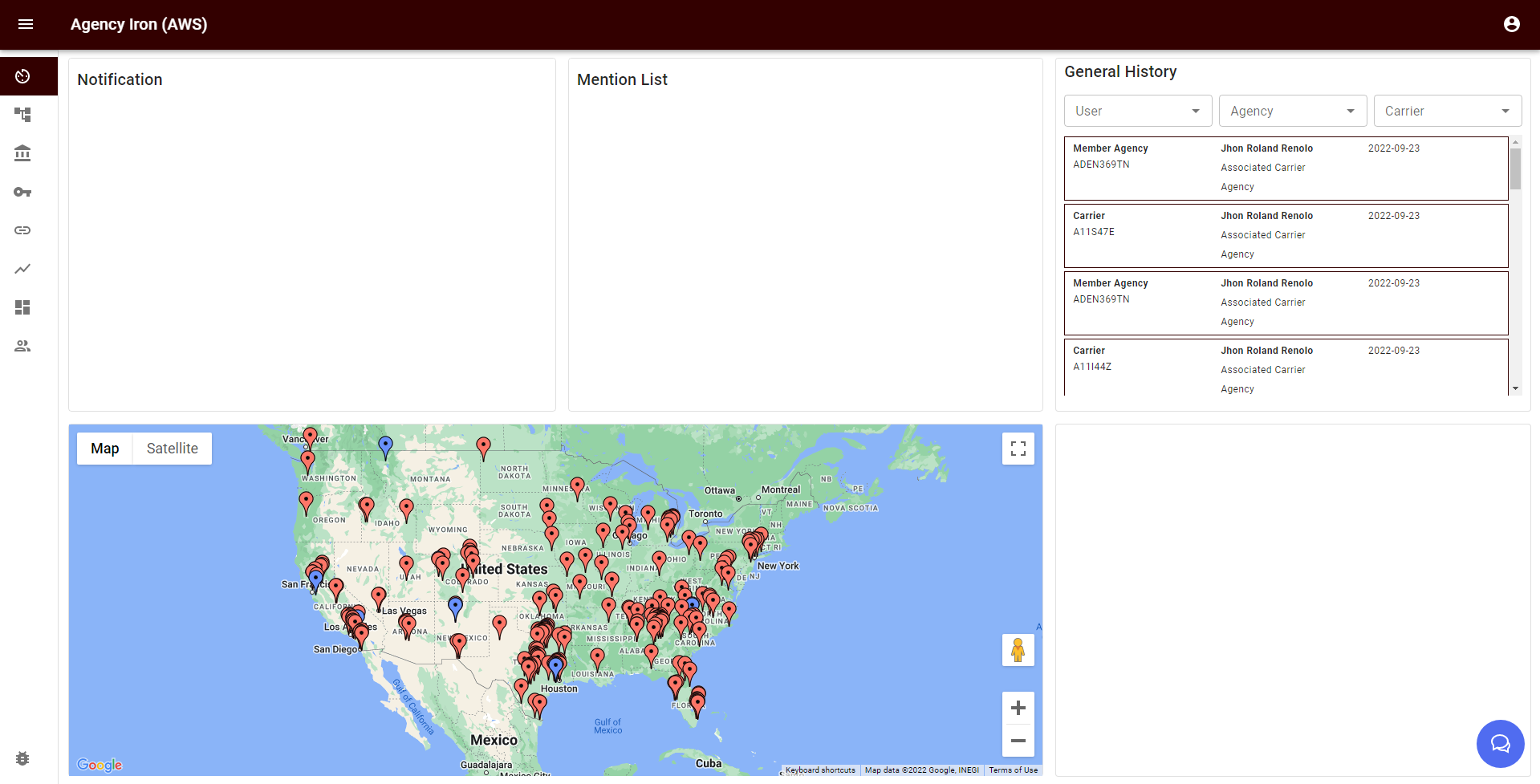Open the trend line chart icon
Image resolution: width=1540 pixels, height=784 pixels.
(22, 269)
